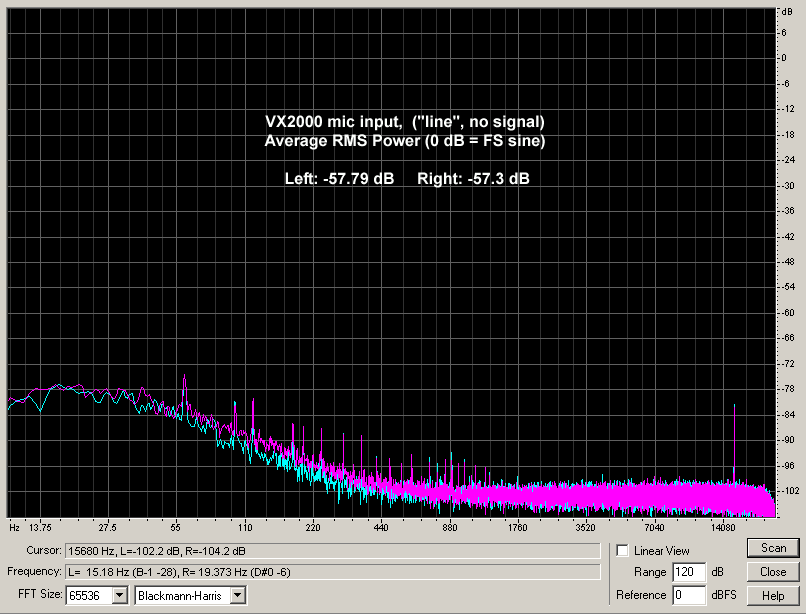Click the 7040 Hz frequency axis label
Viewport: 806px width, 614px height.
pos(654,528)
